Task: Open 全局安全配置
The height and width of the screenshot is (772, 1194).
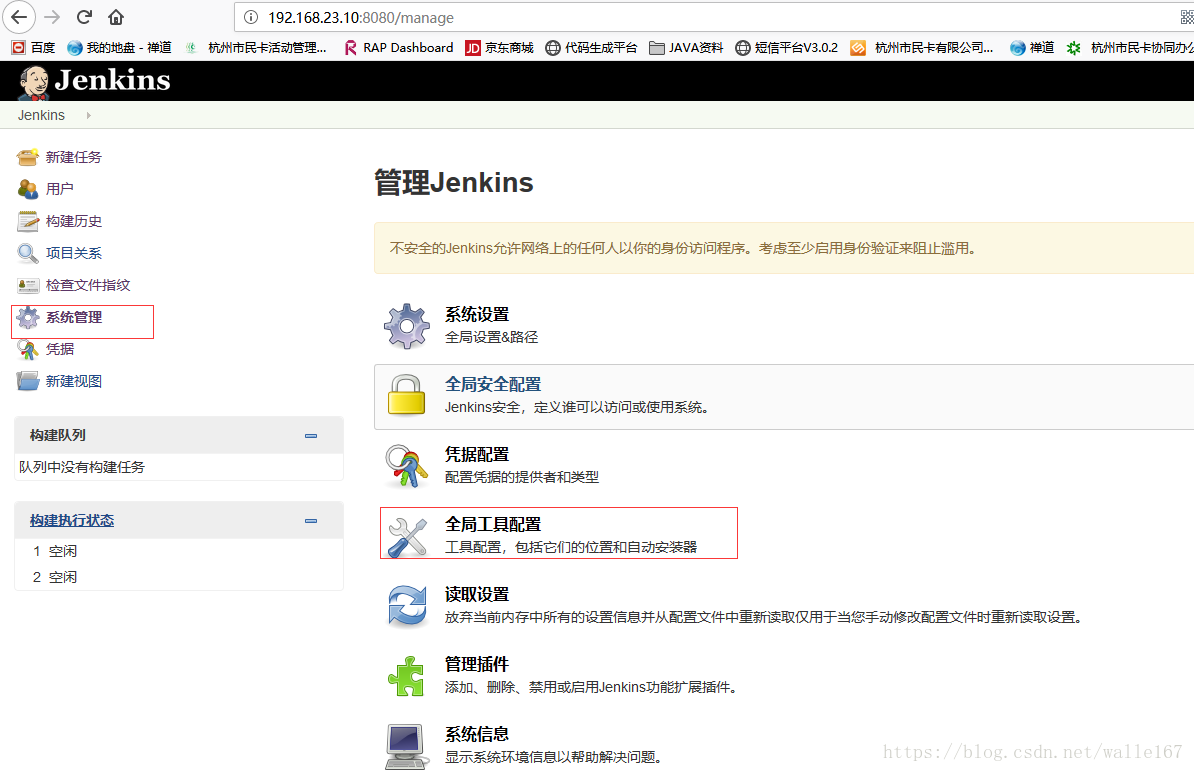Action: (x=493, y=384)
